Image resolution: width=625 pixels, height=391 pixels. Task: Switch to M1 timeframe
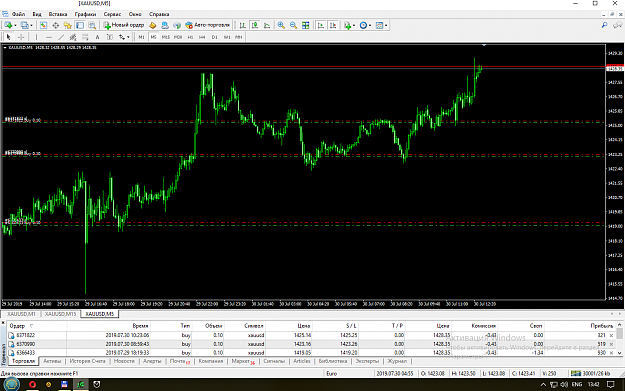point(141,37)
